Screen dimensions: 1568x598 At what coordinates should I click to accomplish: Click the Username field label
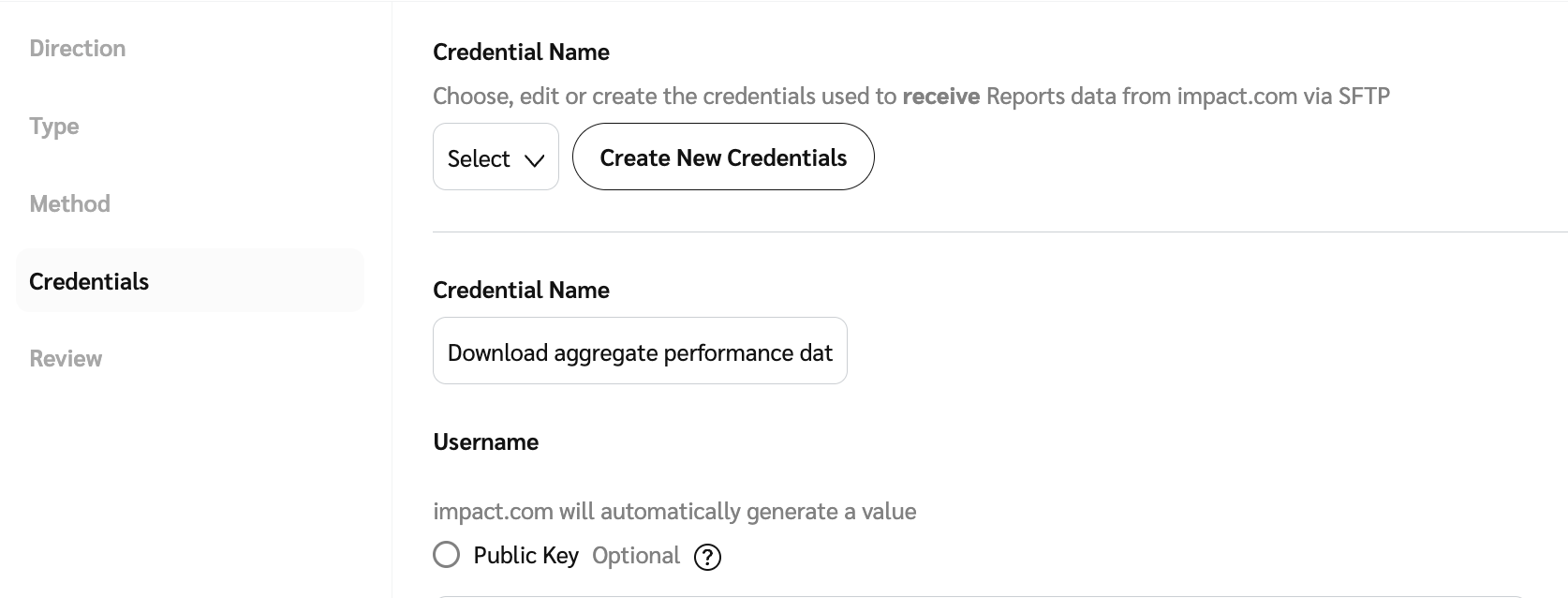pos(485,442)
